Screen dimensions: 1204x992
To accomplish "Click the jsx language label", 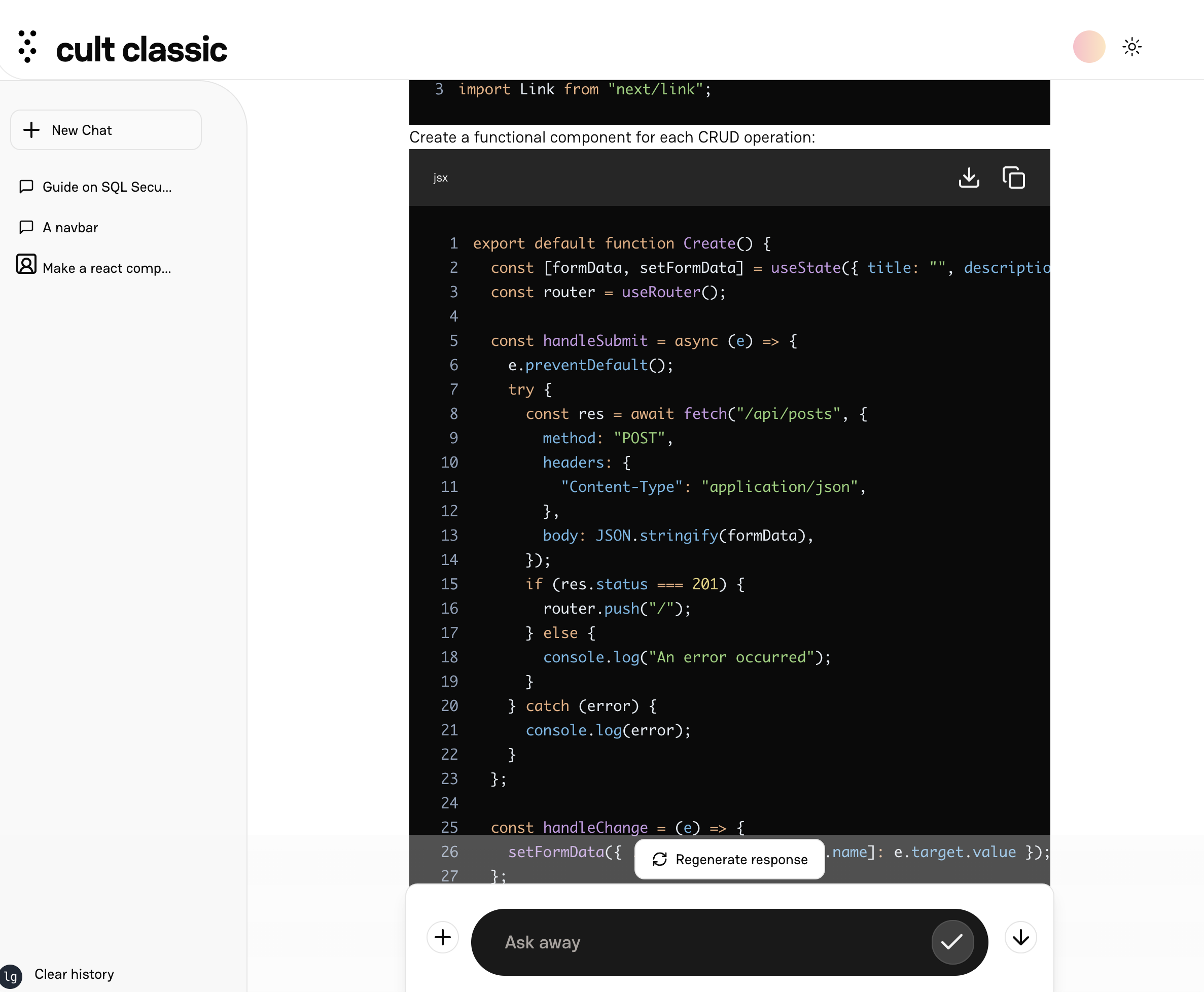I will 440,178.
